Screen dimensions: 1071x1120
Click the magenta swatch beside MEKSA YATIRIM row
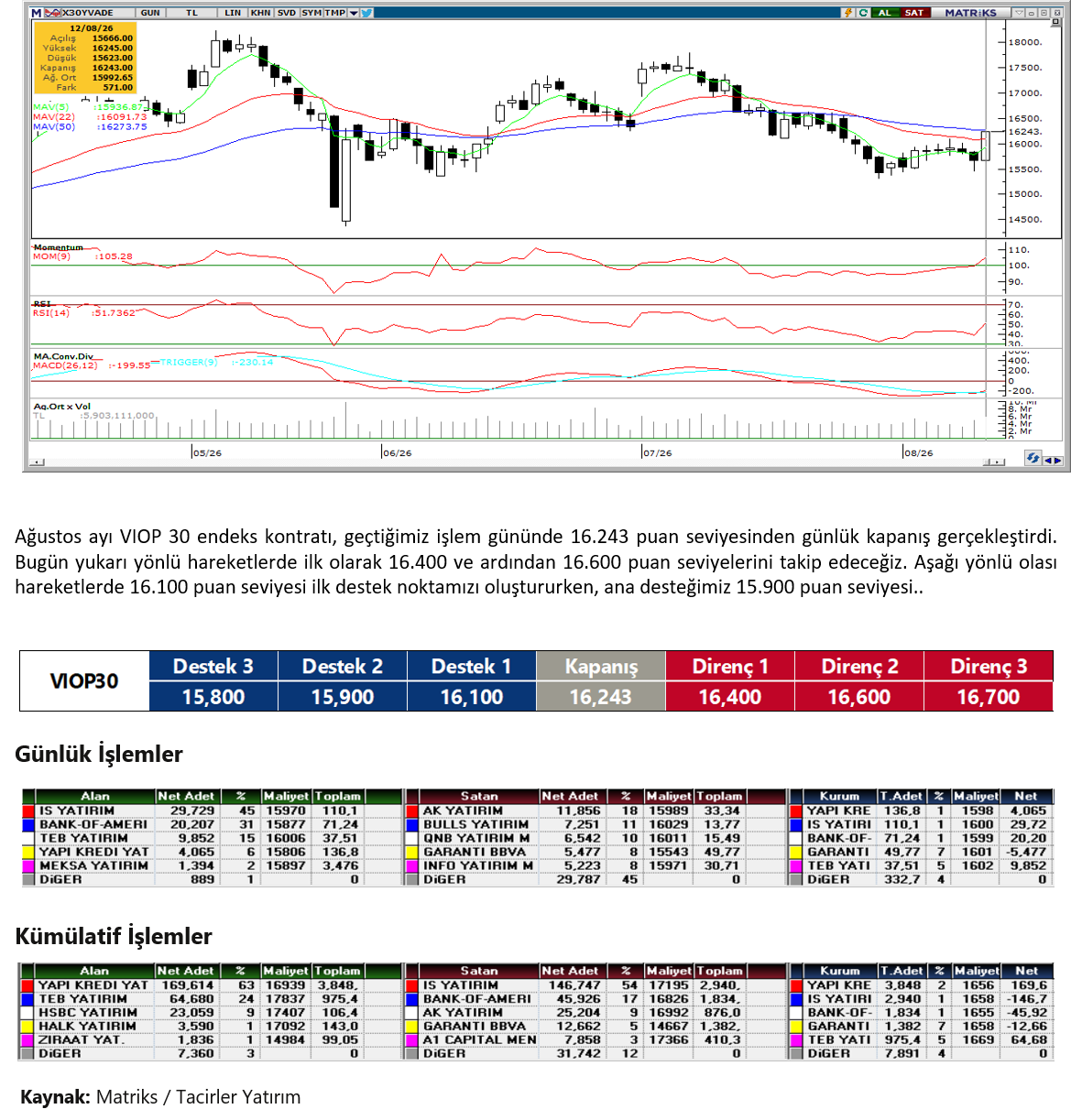(28, 865)
